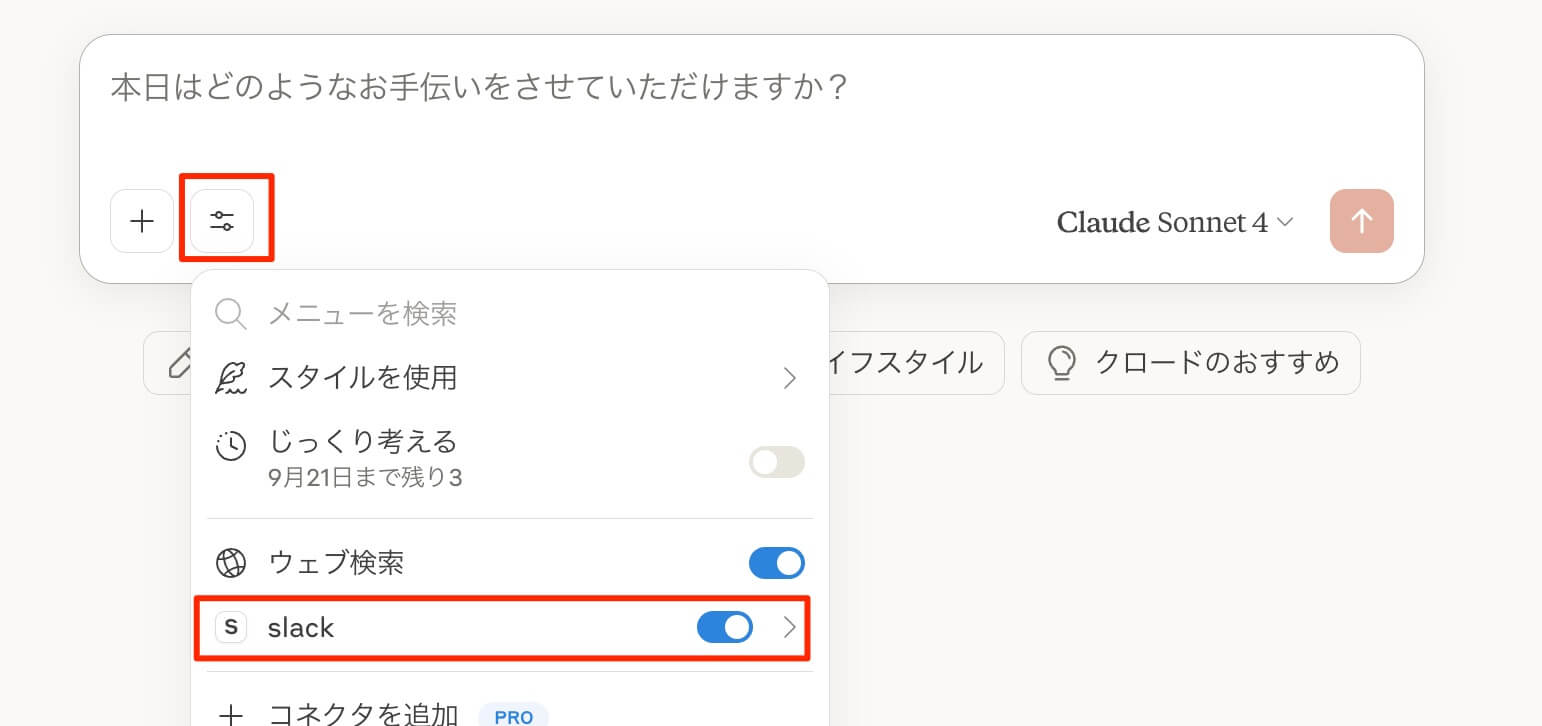Click the slack S logo icon
The image size is (1542, 726).
[x=231, y=627]
